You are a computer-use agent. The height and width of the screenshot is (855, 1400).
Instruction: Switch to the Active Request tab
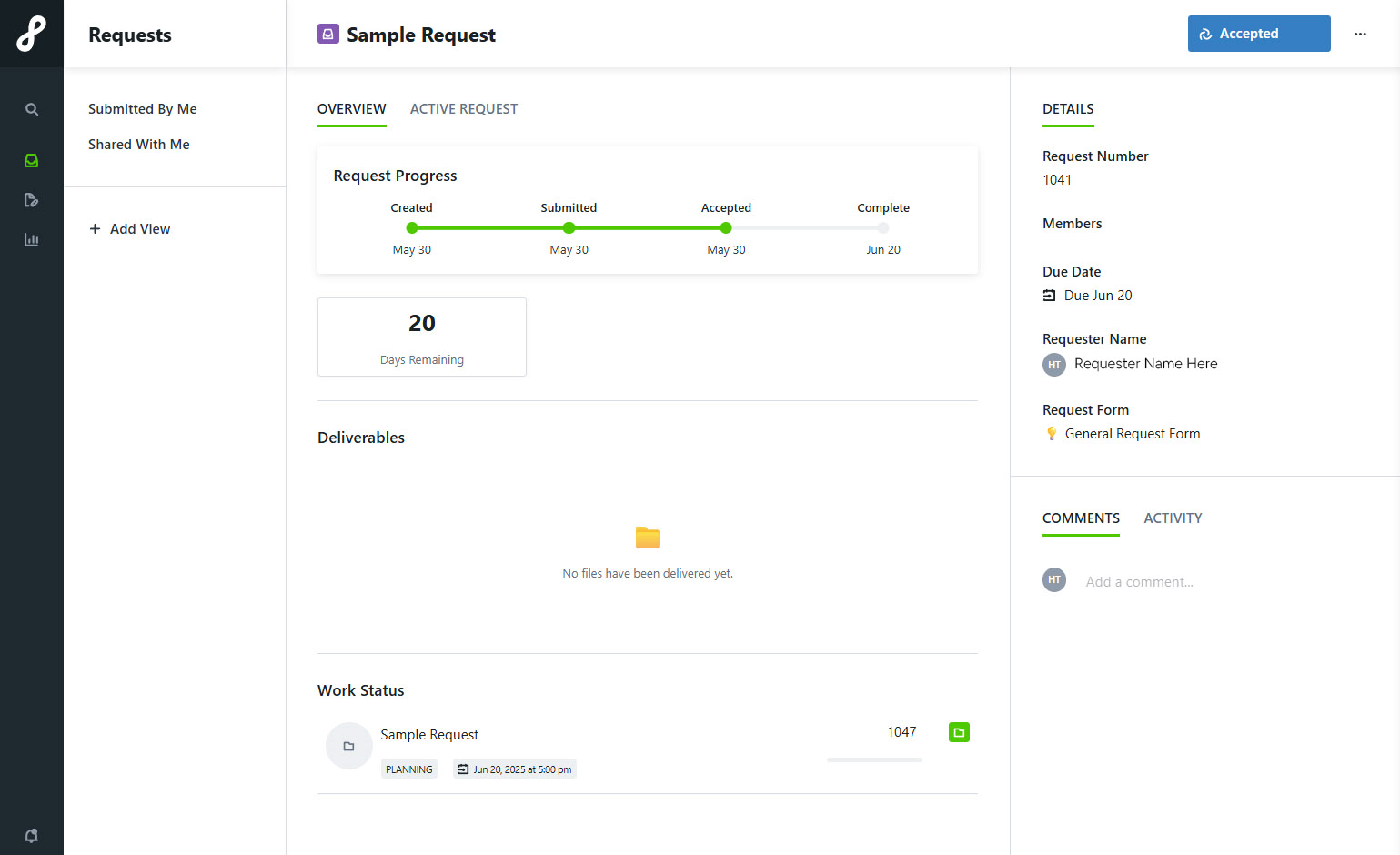pyautogui.click(x=463, y=109)
